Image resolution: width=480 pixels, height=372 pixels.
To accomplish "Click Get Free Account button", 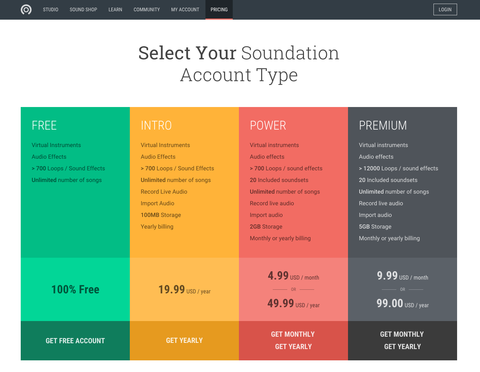I will 75,341.
